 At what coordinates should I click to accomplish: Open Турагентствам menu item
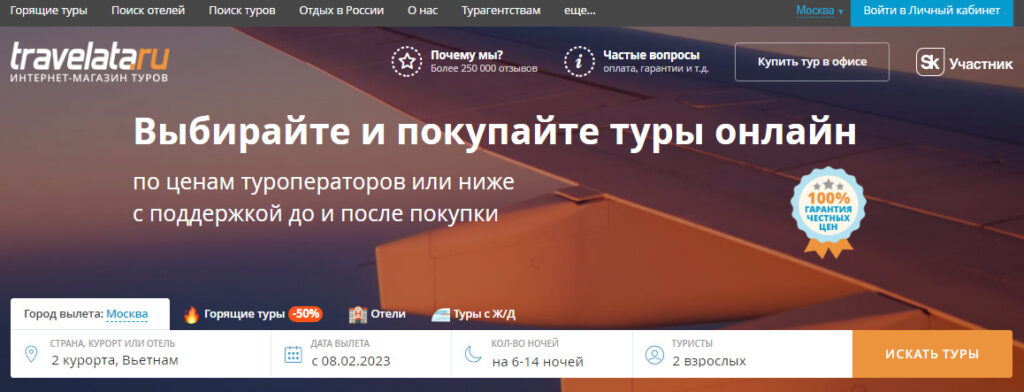(501, 10)
